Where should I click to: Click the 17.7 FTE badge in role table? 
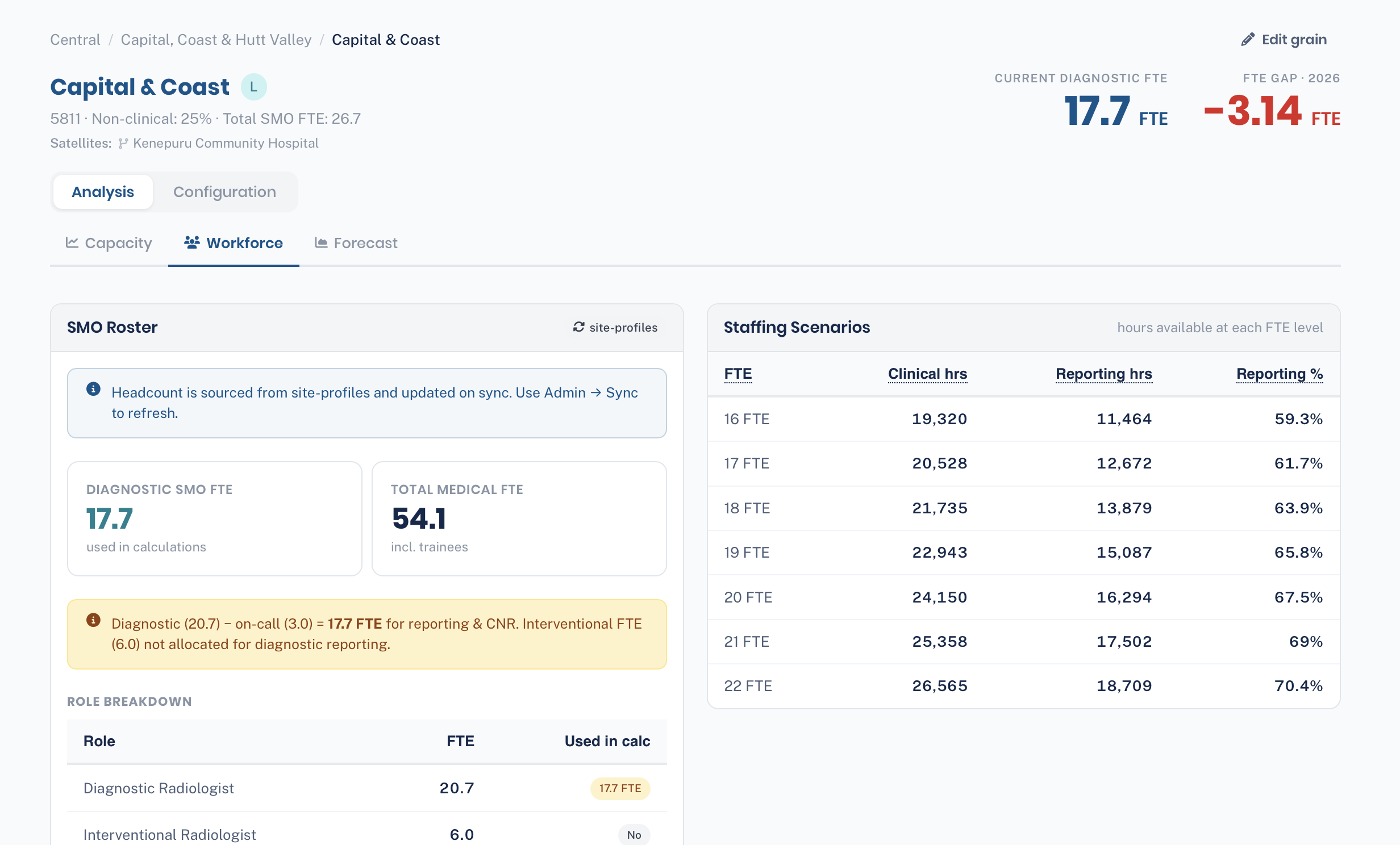pos(620,788)
